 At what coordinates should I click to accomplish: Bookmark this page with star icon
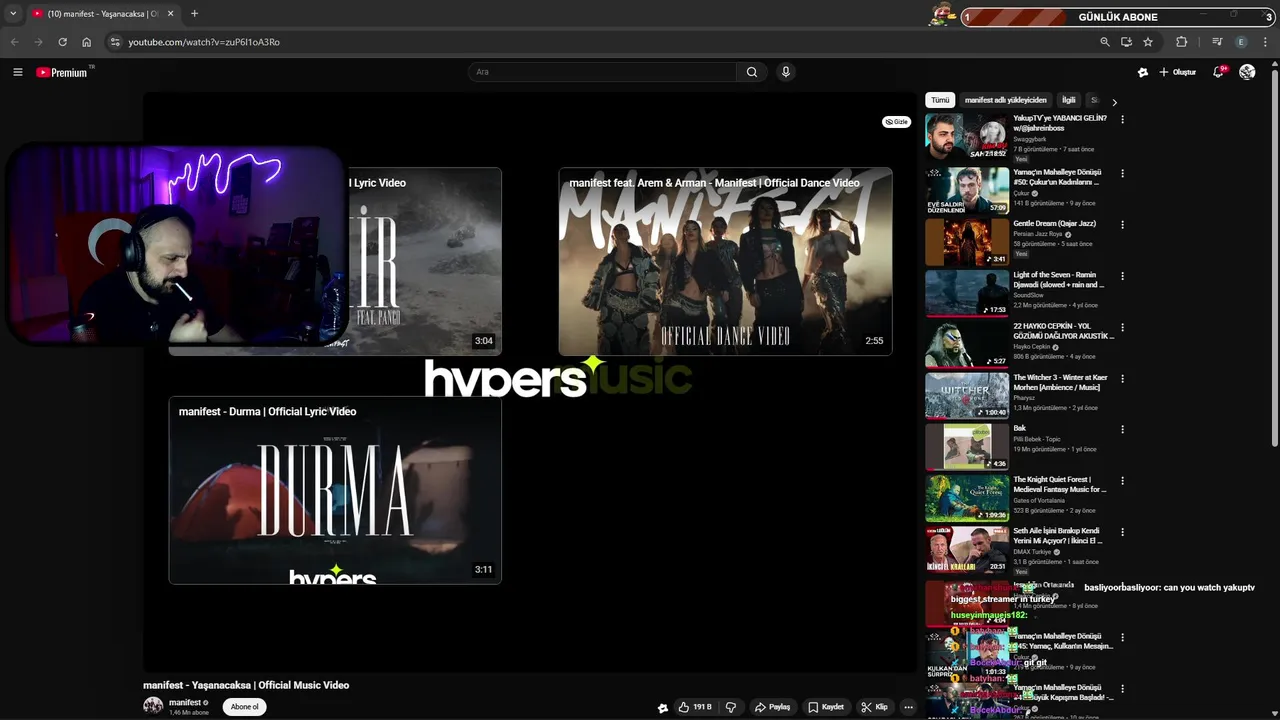tap(1148, 42)
